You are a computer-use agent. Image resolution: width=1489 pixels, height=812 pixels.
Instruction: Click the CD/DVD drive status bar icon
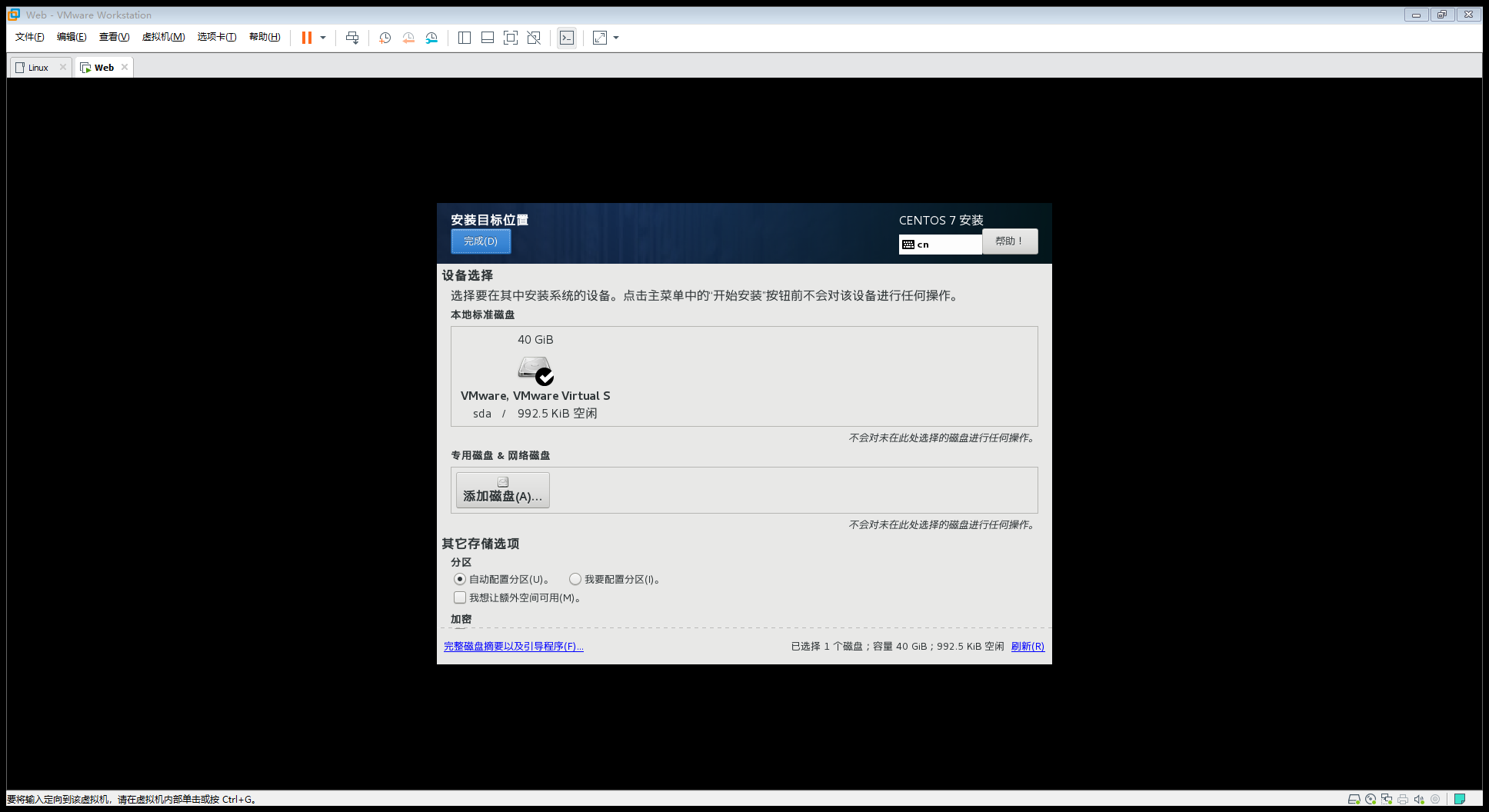(x=1371, y=800)
